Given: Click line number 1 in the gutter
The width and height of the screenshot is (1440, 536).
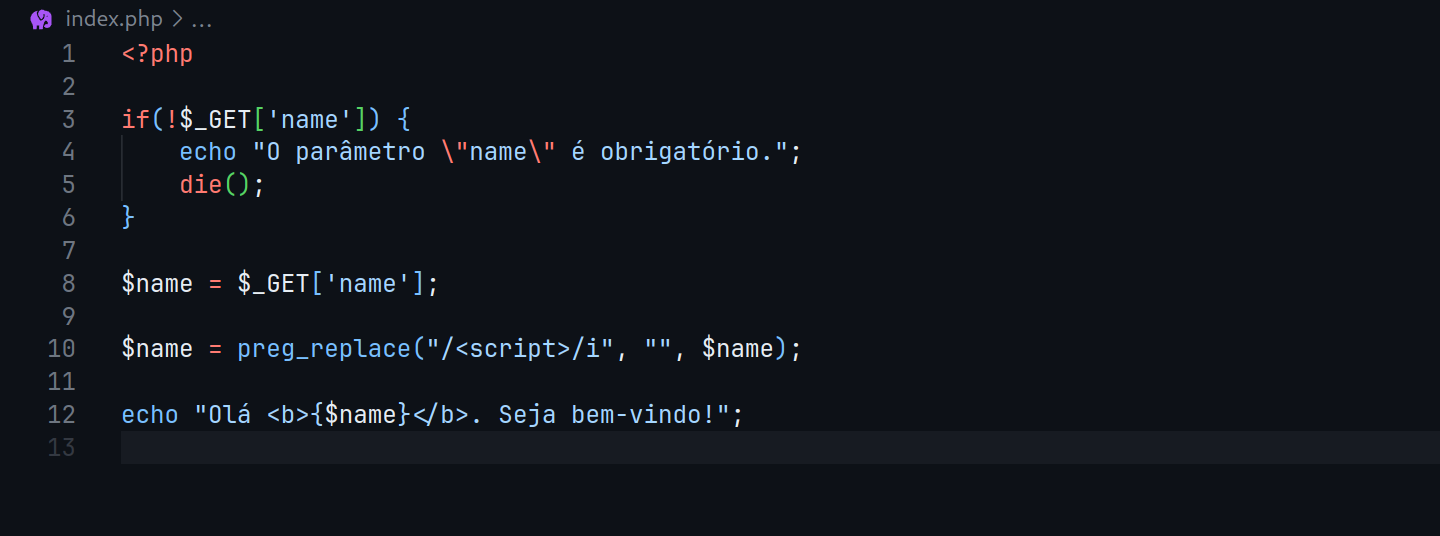Looking at the screenshot, I should pos(68,54).
